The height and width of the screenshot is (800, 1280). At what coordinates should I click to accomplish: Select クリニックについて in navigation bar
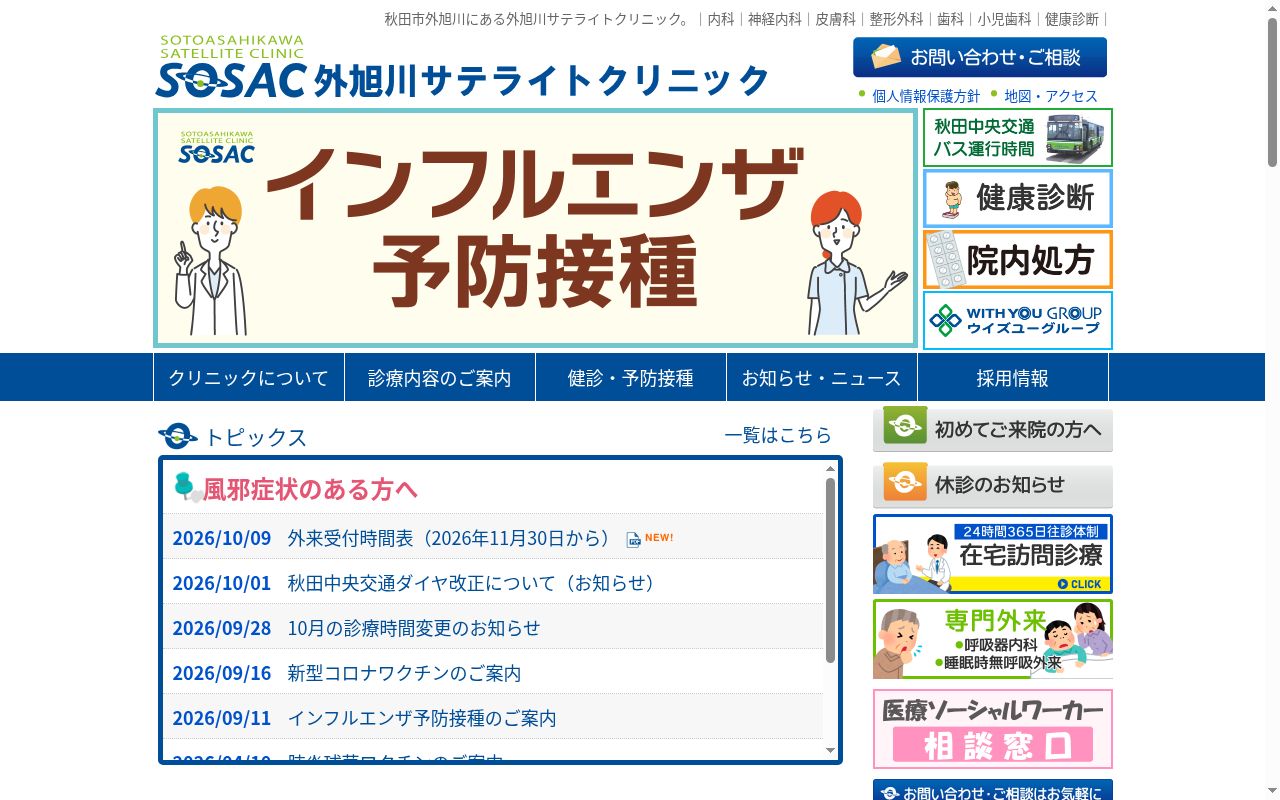pyautogui.click(x=249, y=377)
